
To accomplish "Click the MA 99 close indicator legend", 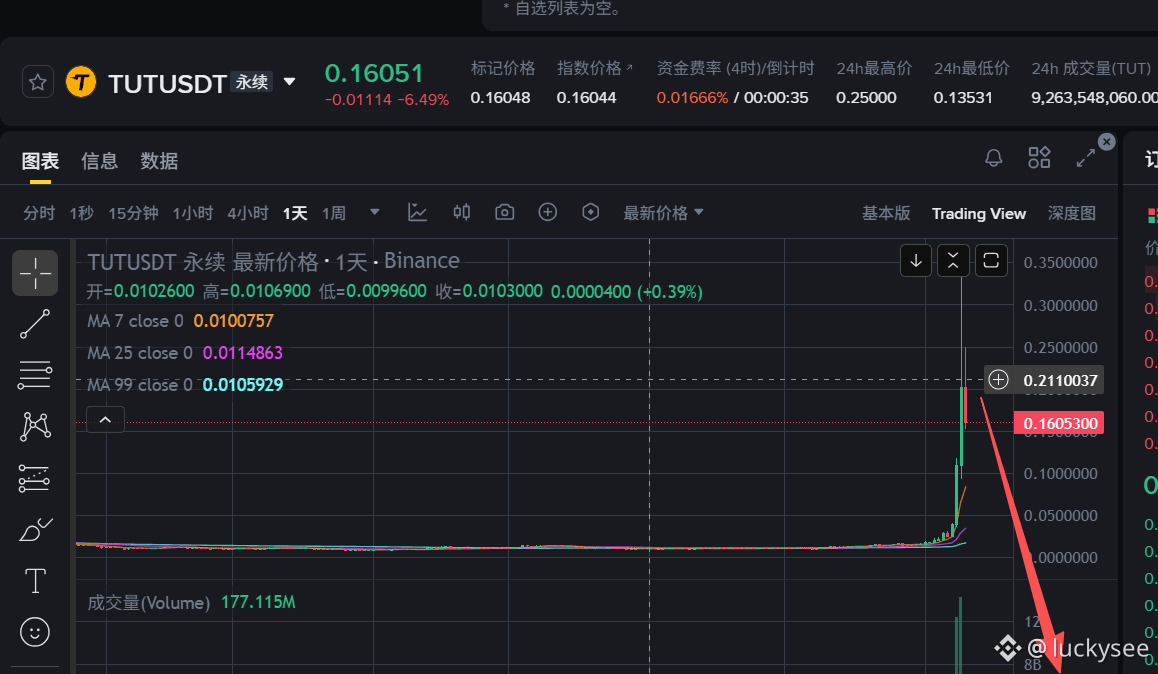I will 140,385.
